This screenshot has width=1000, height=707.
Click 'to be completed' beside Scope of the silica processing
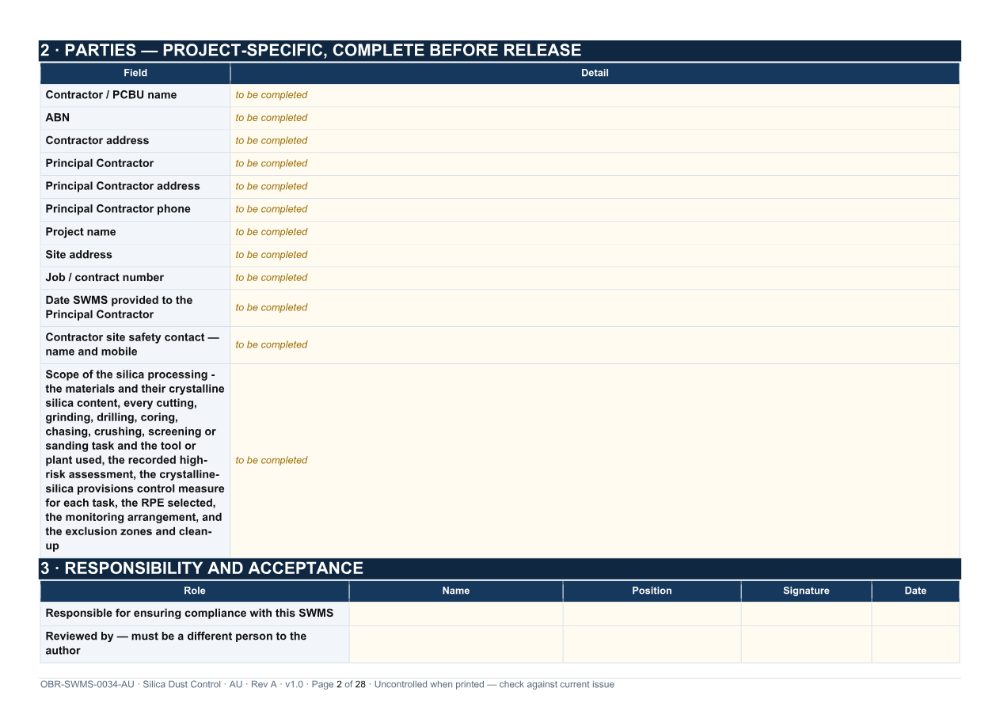click(271, 460)
